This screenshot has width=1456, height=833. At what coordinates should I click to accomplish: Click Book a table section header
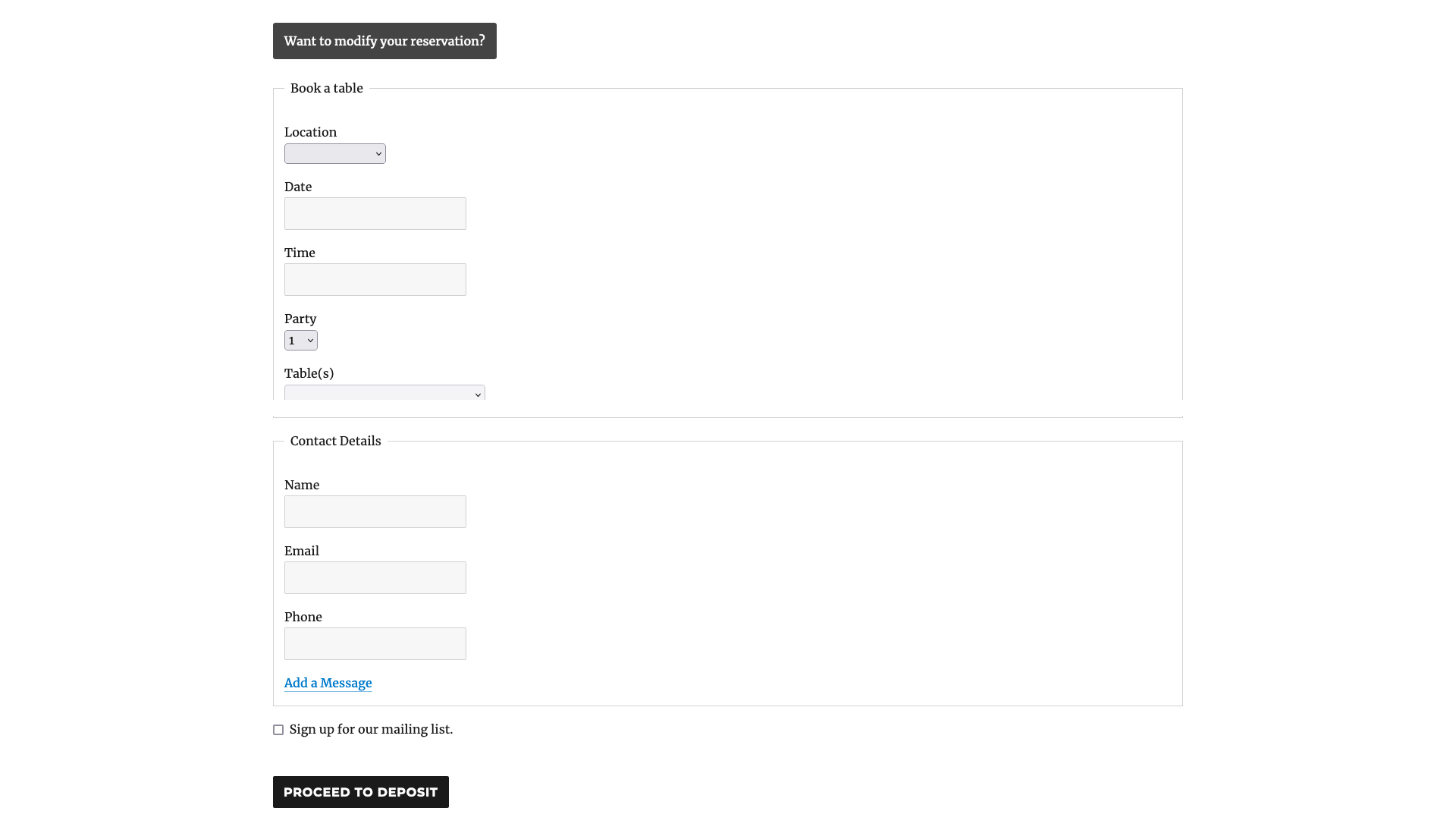pyautogui.click(x=327, y=88)
